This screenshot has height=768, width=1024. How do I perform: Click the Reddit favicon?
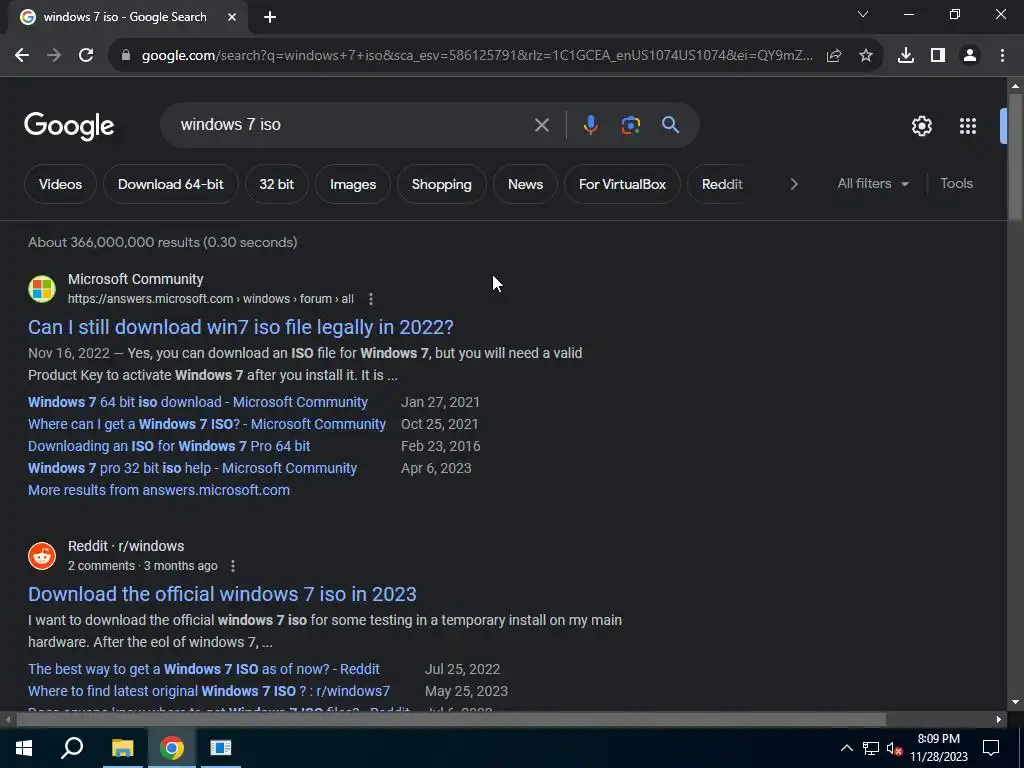[42, 556]
